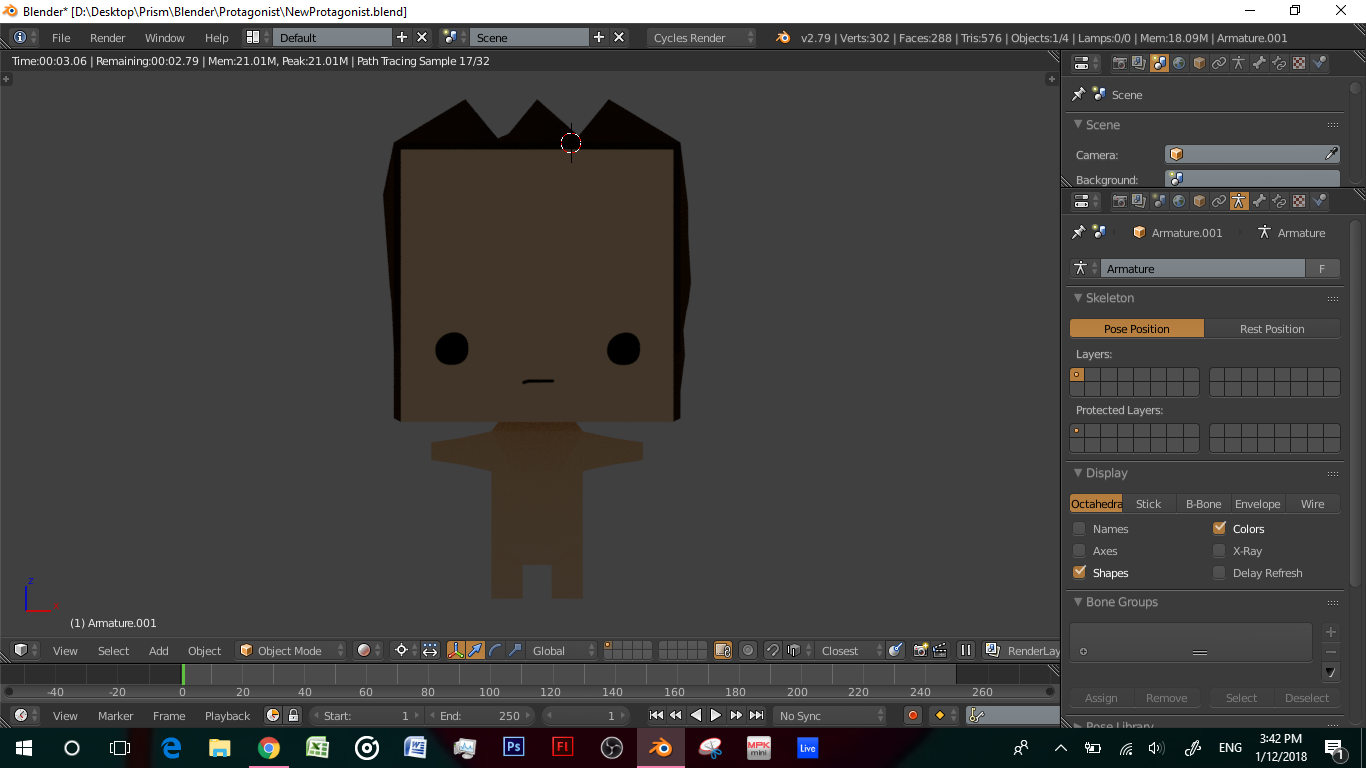The height and width of the screenshot is (768, 1366).
Task: Toggle layers lock to scene
Action: [723, 650]
